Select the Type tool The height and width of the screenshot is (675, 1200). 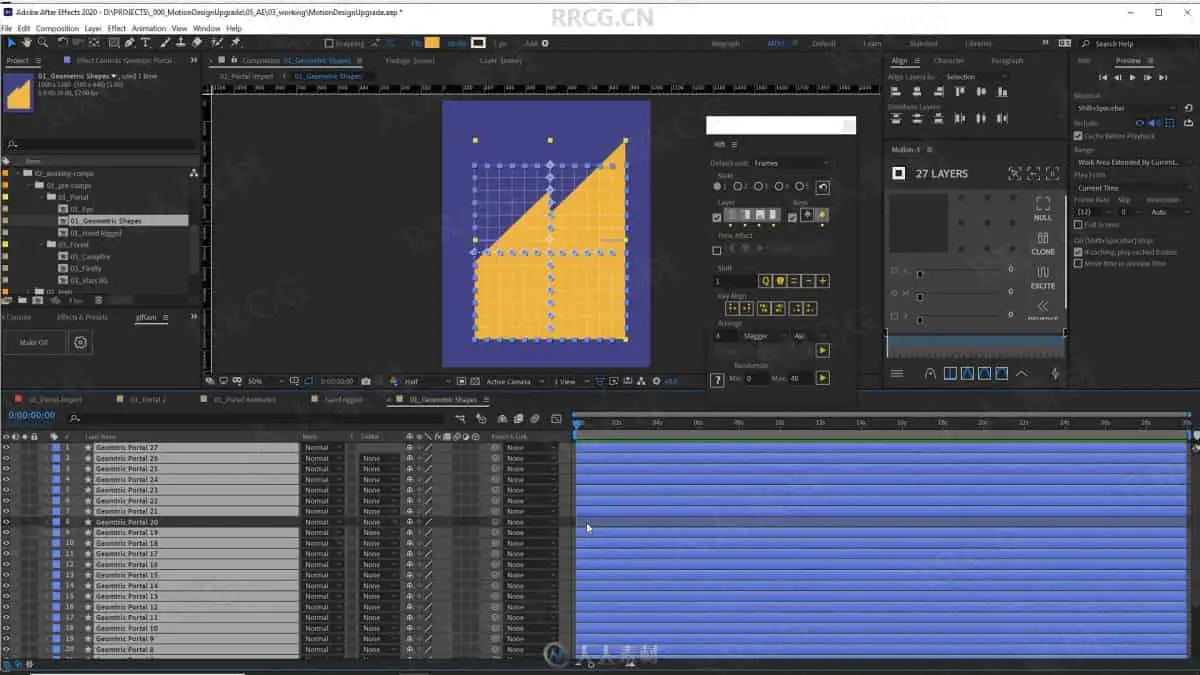pos(146,43)
